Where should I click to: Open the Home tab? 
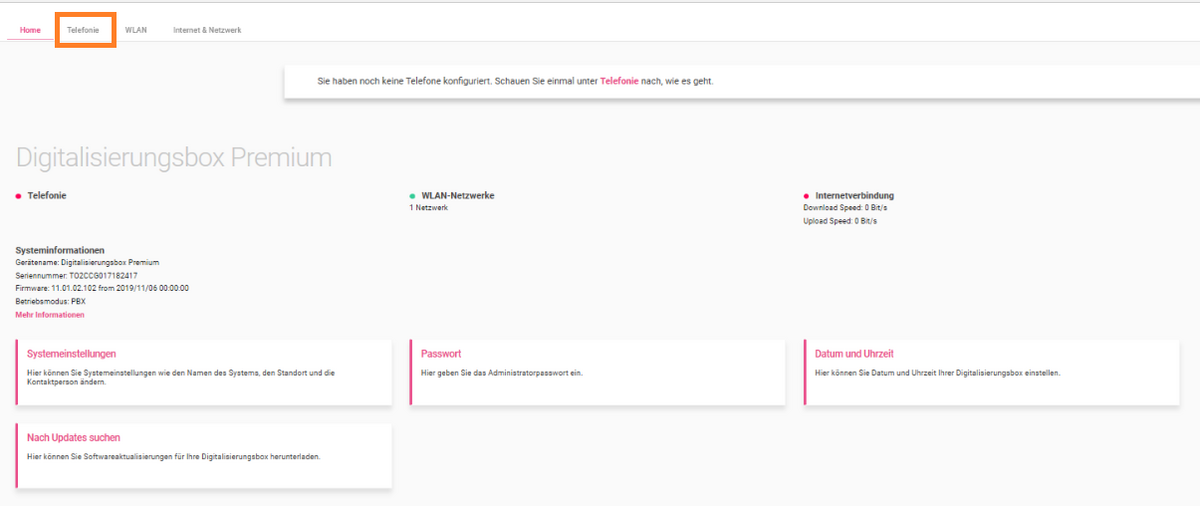pyautogui.click(x=30, y=30)
